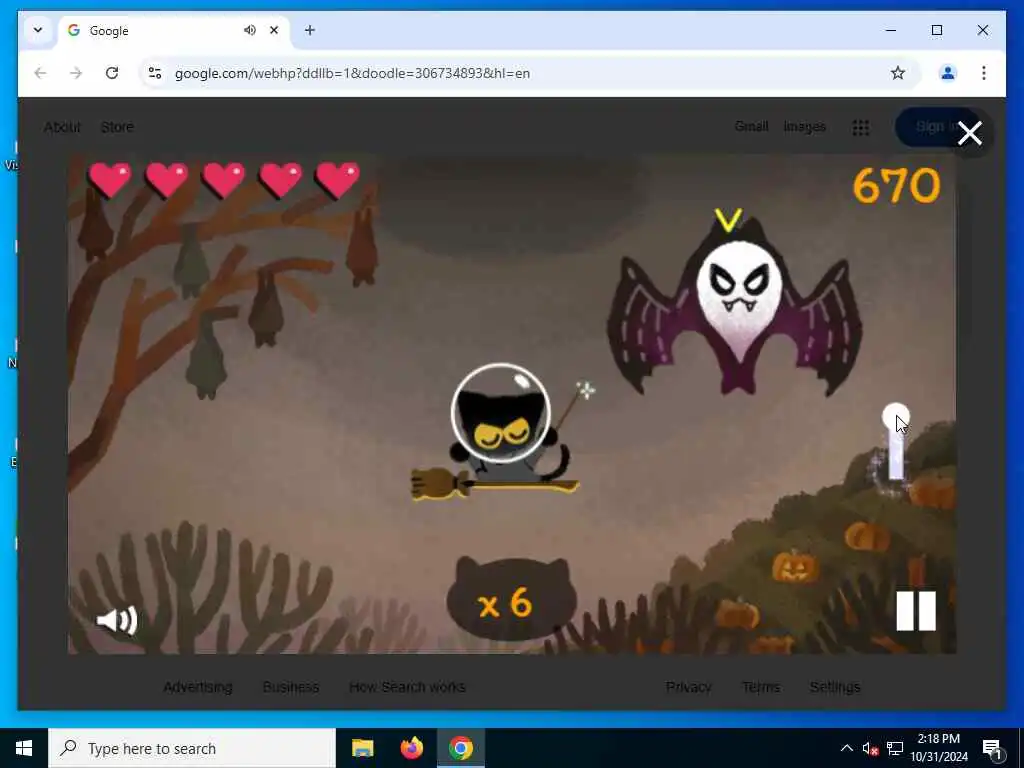Open the Chrome three-dot menu
The height and width of the screenshot is (768, 1024).
(984, 73)
